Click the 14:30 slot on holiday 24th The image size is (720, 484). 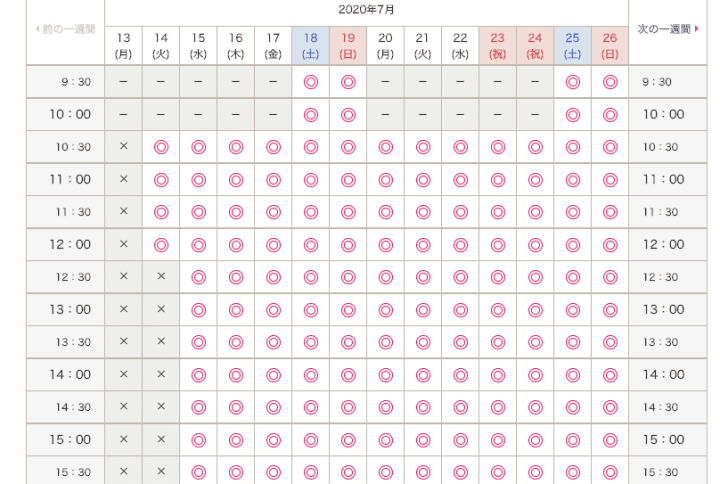[535, 407]
